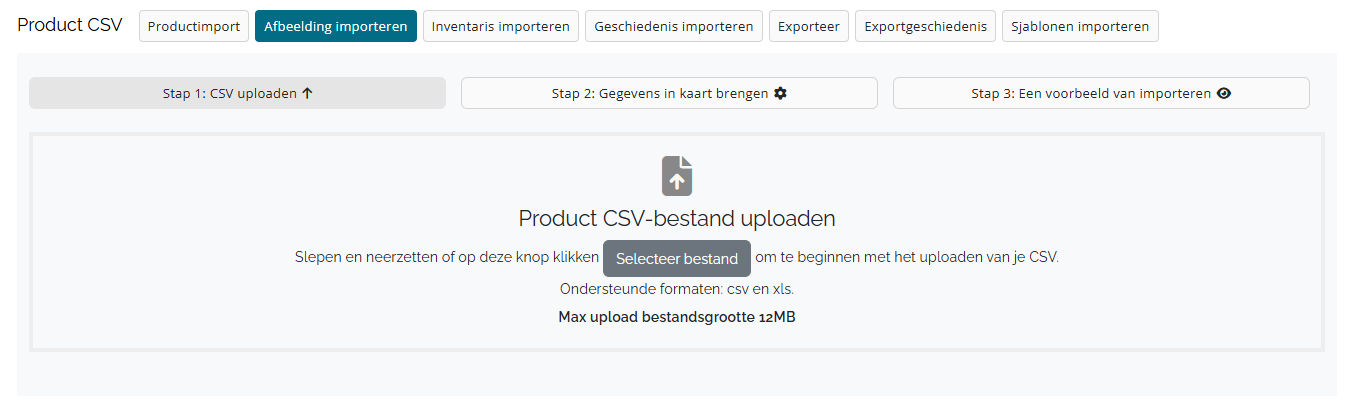Image resolution: width=1349 pixels, height=407 pixels.
Task: Go to the Exporteer tab
Action: (809, 26)
